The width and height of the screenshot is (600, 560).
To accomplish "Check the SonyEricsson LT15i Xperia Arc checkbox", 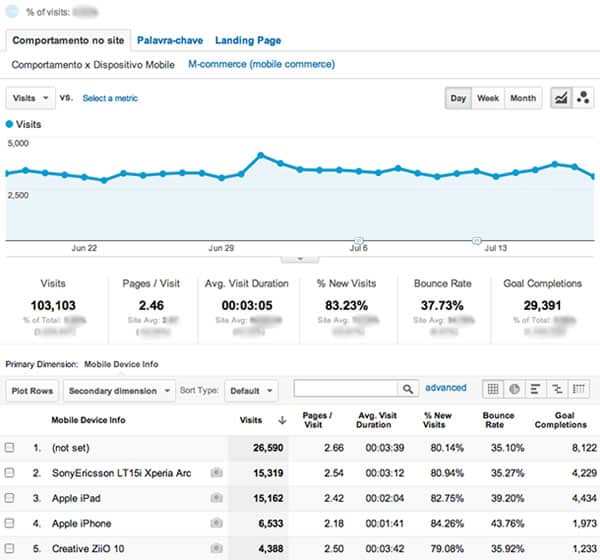I will 10,473.
